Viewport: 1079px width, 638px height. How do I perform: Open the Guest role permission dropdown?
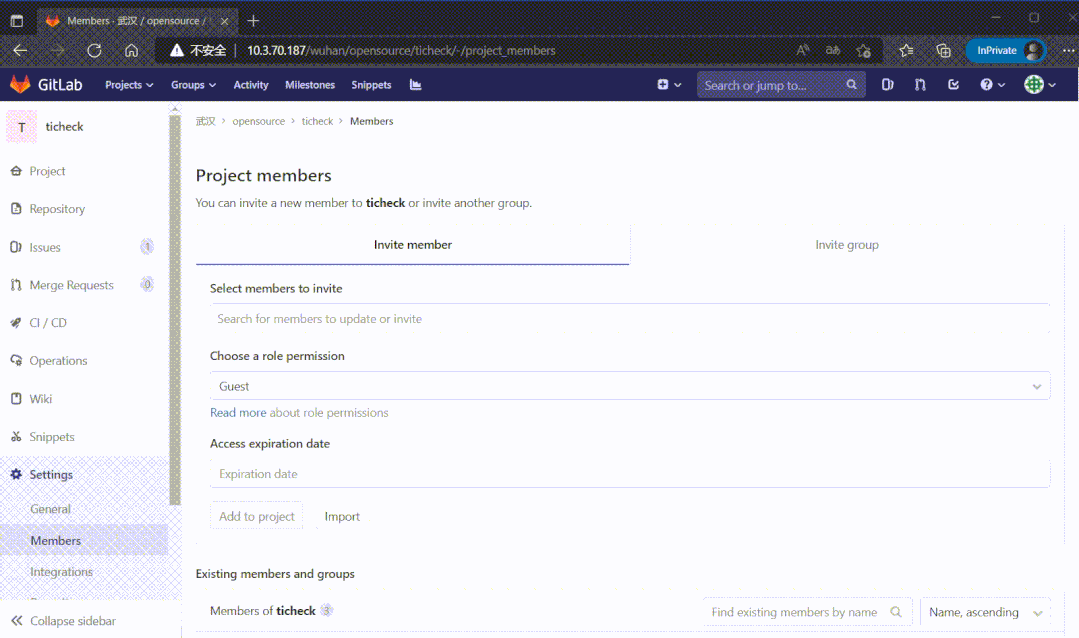629,386
